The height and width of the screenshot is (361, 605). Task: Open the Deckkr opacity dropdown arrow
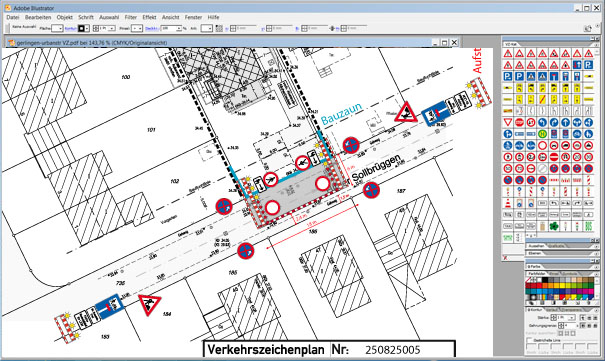tap(179, 28)
